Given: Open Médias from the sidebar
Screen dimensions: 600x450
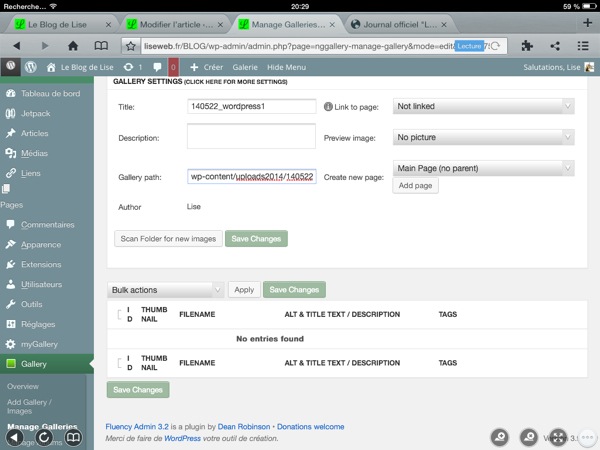Looking at the screenshot, I should pyautogui.click(x=32, y=153).
